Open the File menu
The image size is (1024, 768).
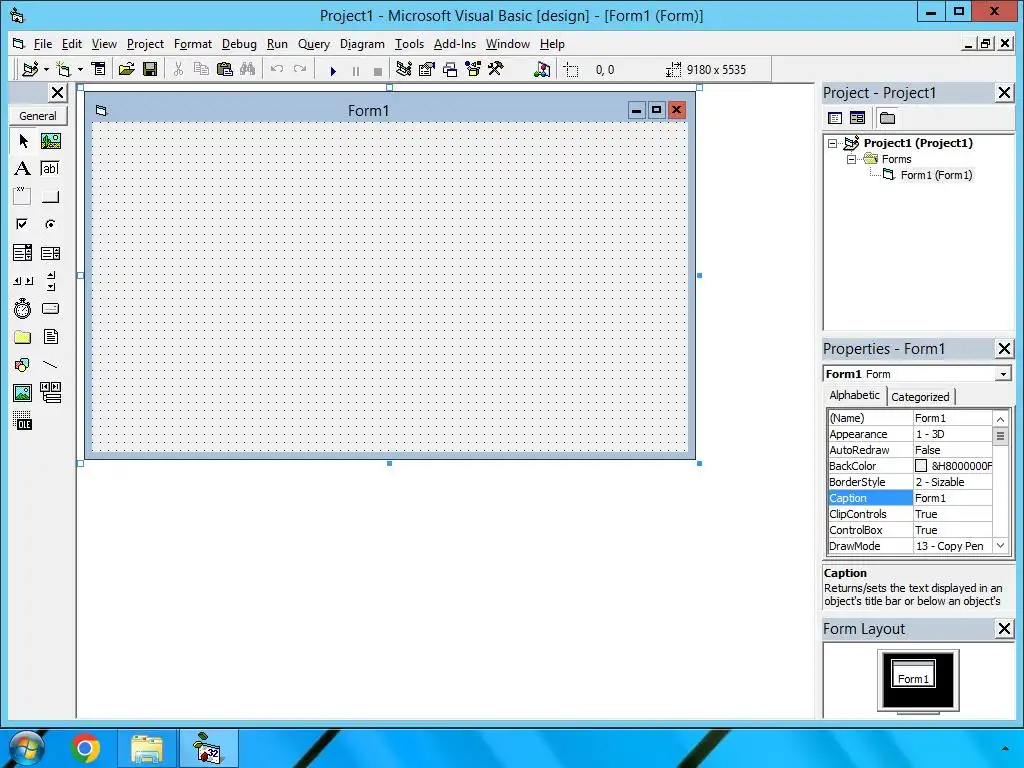point(42,44)
